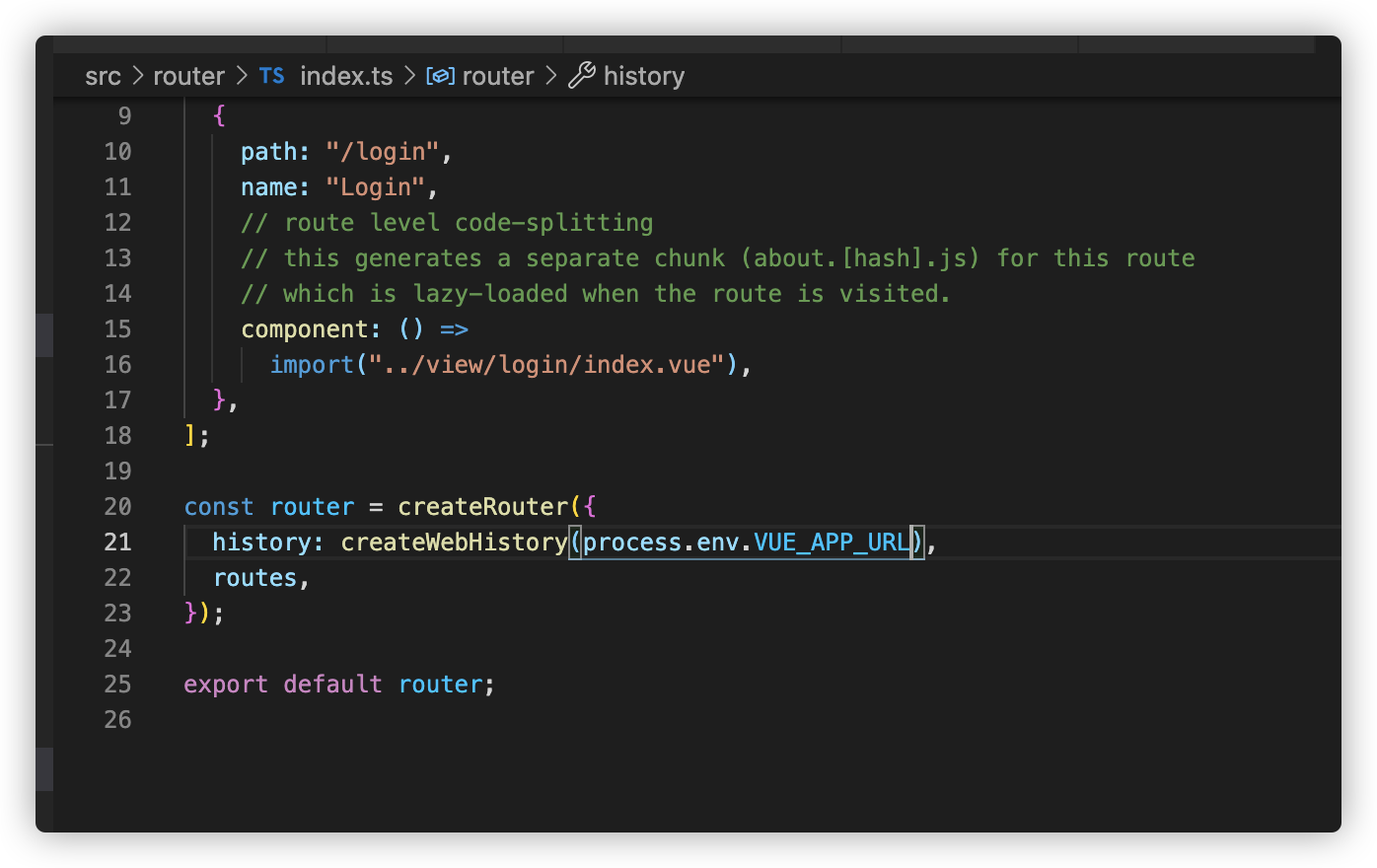
Task: Click "VUE_APP_URL" in the code
Action: (832, 542)
